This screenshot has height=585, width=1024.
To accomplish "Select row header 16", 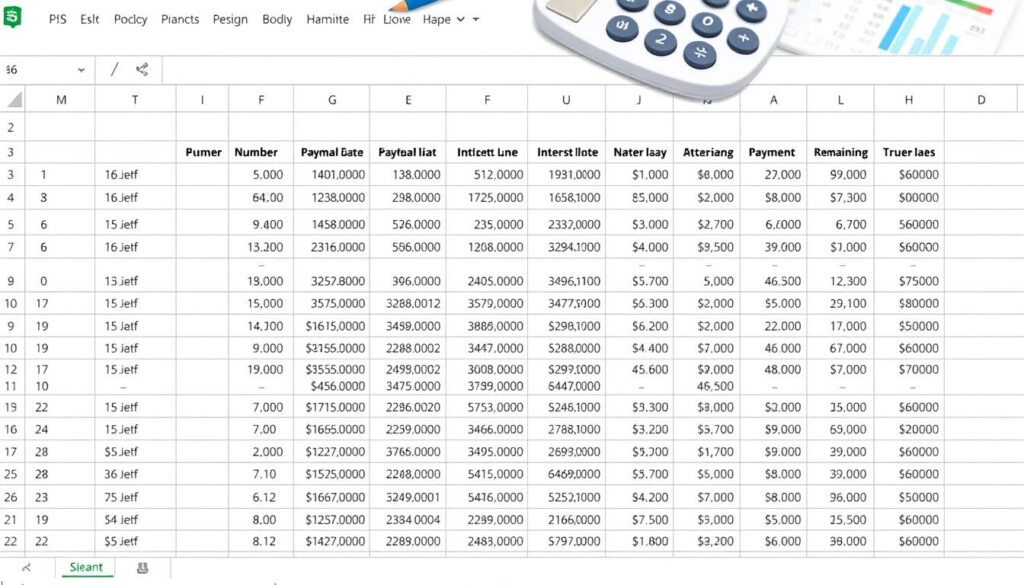I will point(11,429).
